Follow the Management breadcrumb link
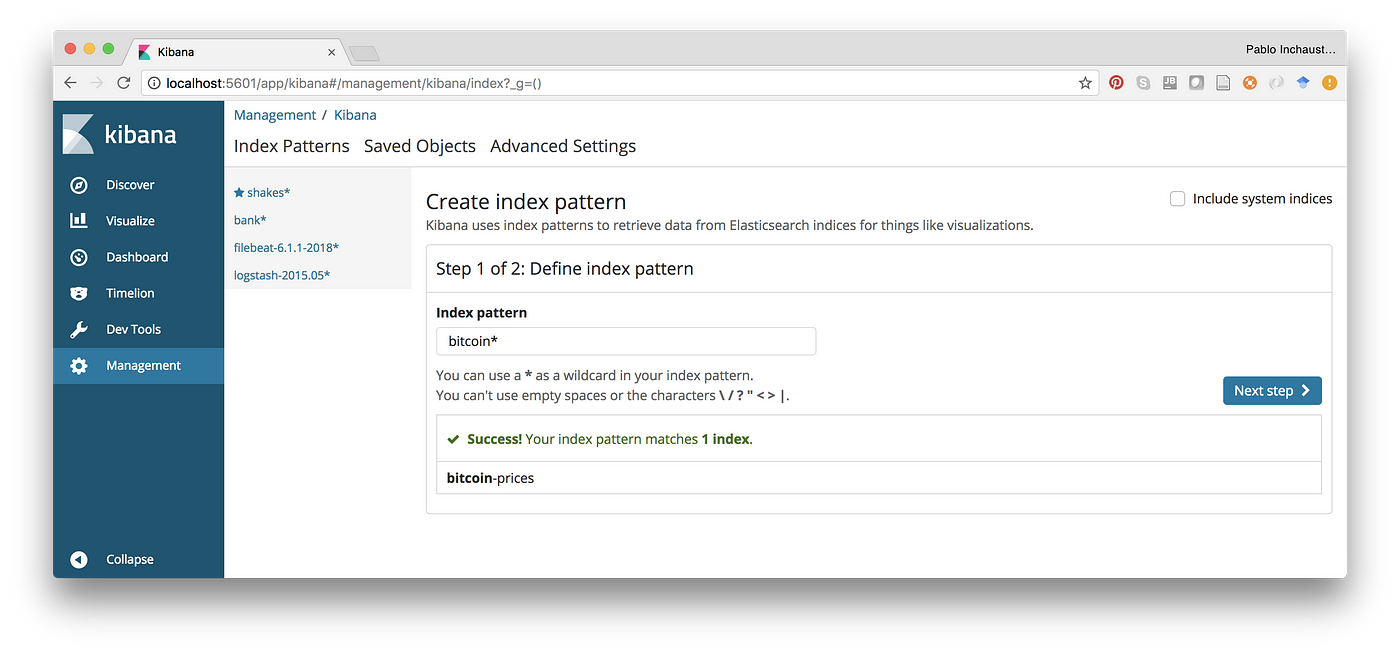This screenshot has width=1400, height=654. [x=275, y=115]
